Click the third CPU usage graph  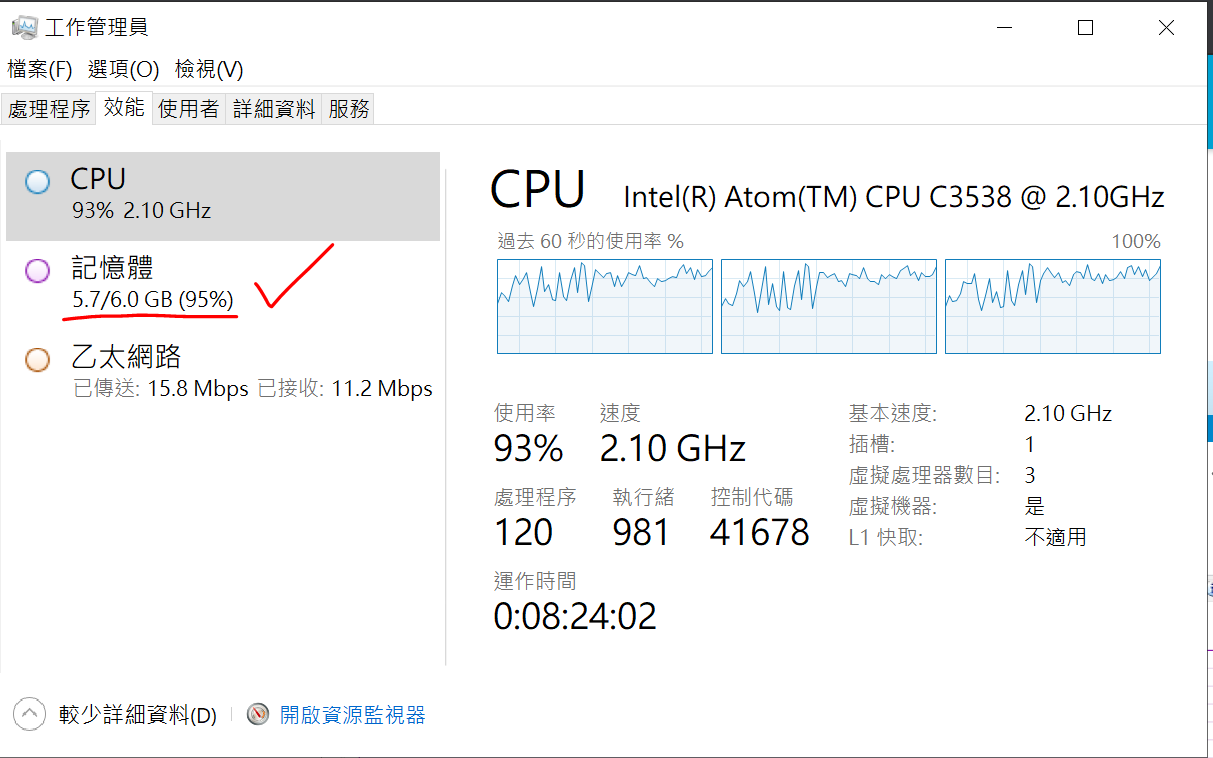coord(1053,306)
